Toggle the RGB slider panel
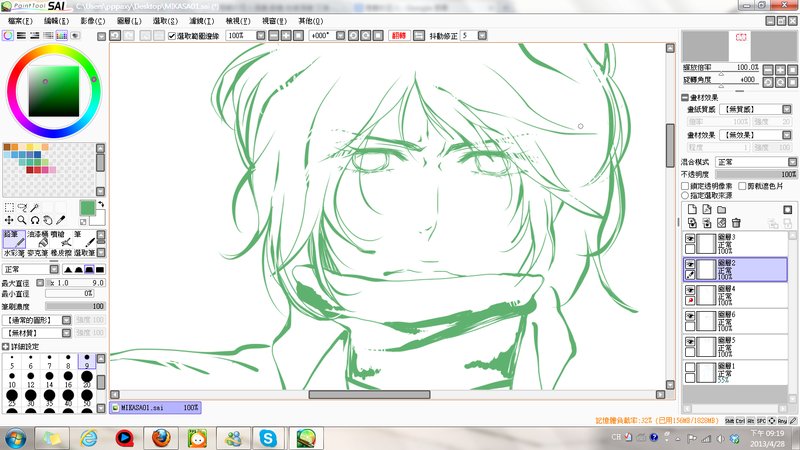800x450 pixels. coord(21,35)
